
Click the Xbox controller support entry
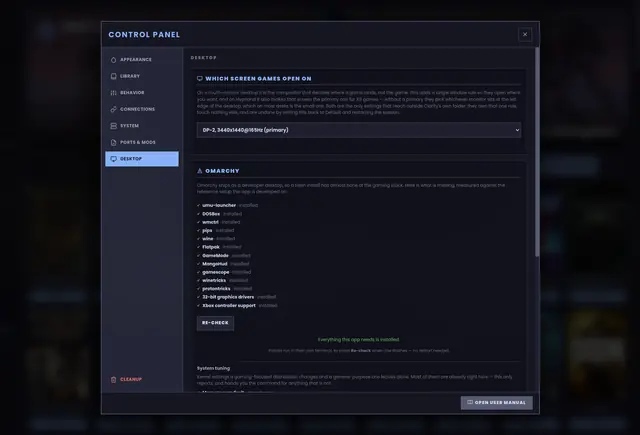237,305
